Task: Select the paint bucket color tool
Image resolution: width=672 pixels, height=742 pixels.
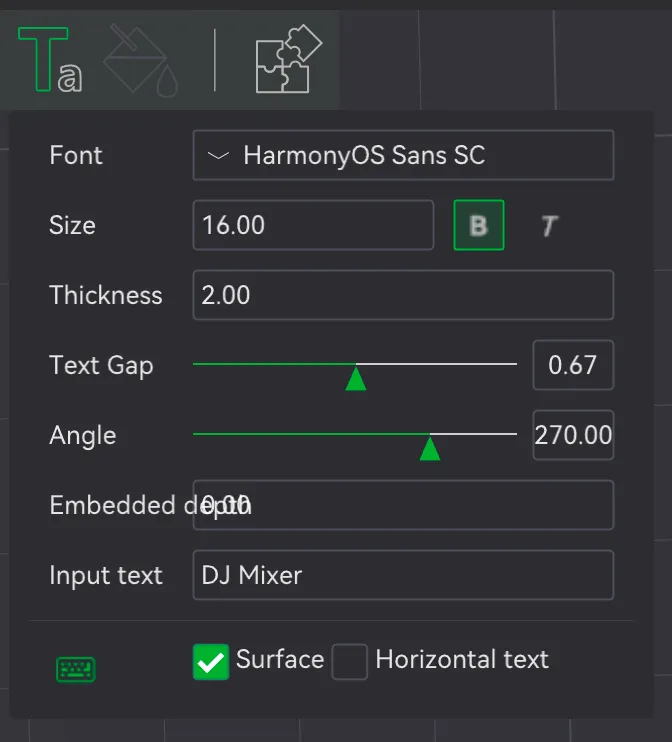Action: [x=141, y=60]
